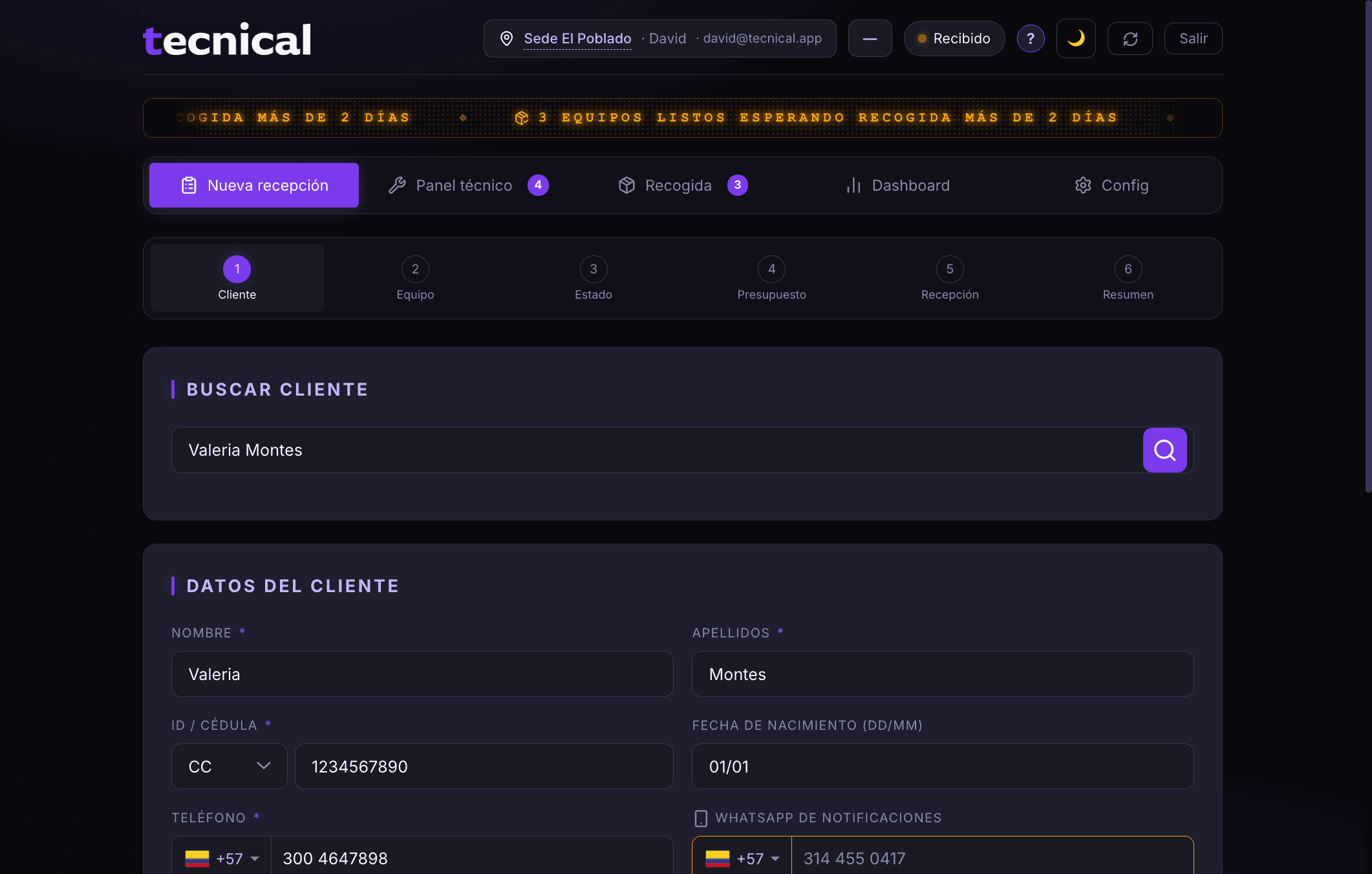Click the location pin next to Sede El Poblado
This screenshot has width=1372, height=874.
(x=506, y=38)
